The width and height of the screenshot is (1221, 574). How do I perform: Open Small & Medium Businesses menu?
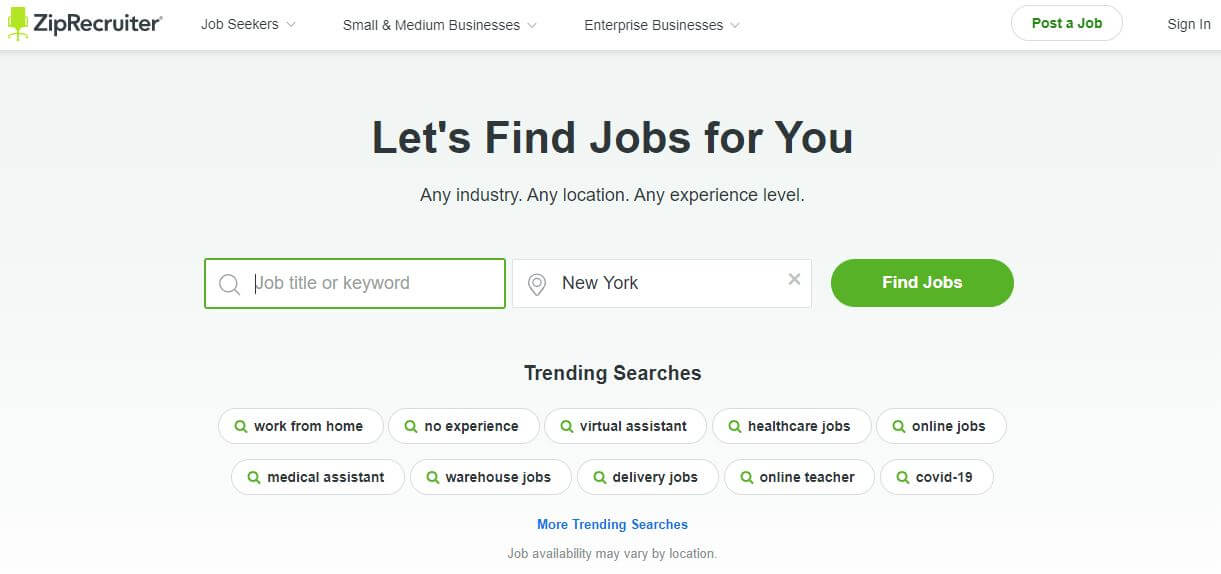click(x=439, y=25)
